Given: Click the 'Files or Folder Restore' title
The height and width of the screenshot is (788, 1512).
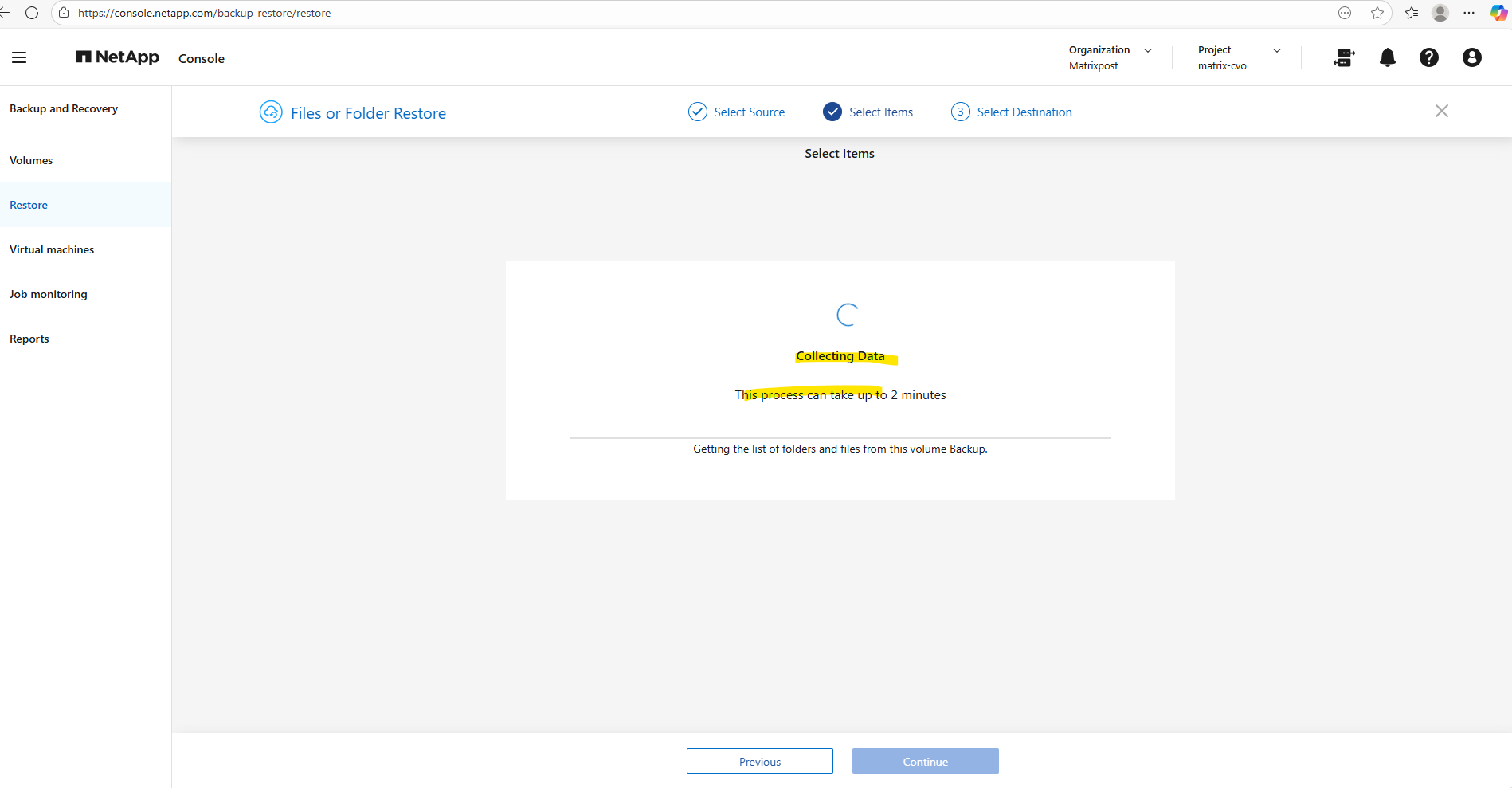Looking at the screenshot, I should [x=368, y=113].
